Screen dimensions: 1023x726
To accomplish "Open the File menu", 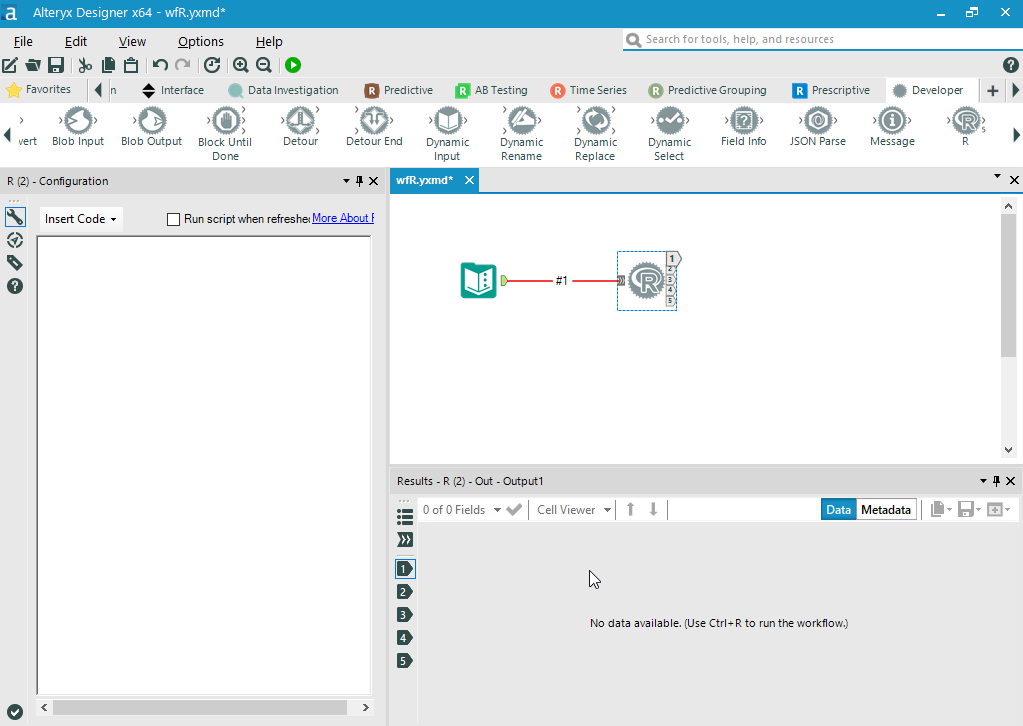I will click(x=23, y=42).
